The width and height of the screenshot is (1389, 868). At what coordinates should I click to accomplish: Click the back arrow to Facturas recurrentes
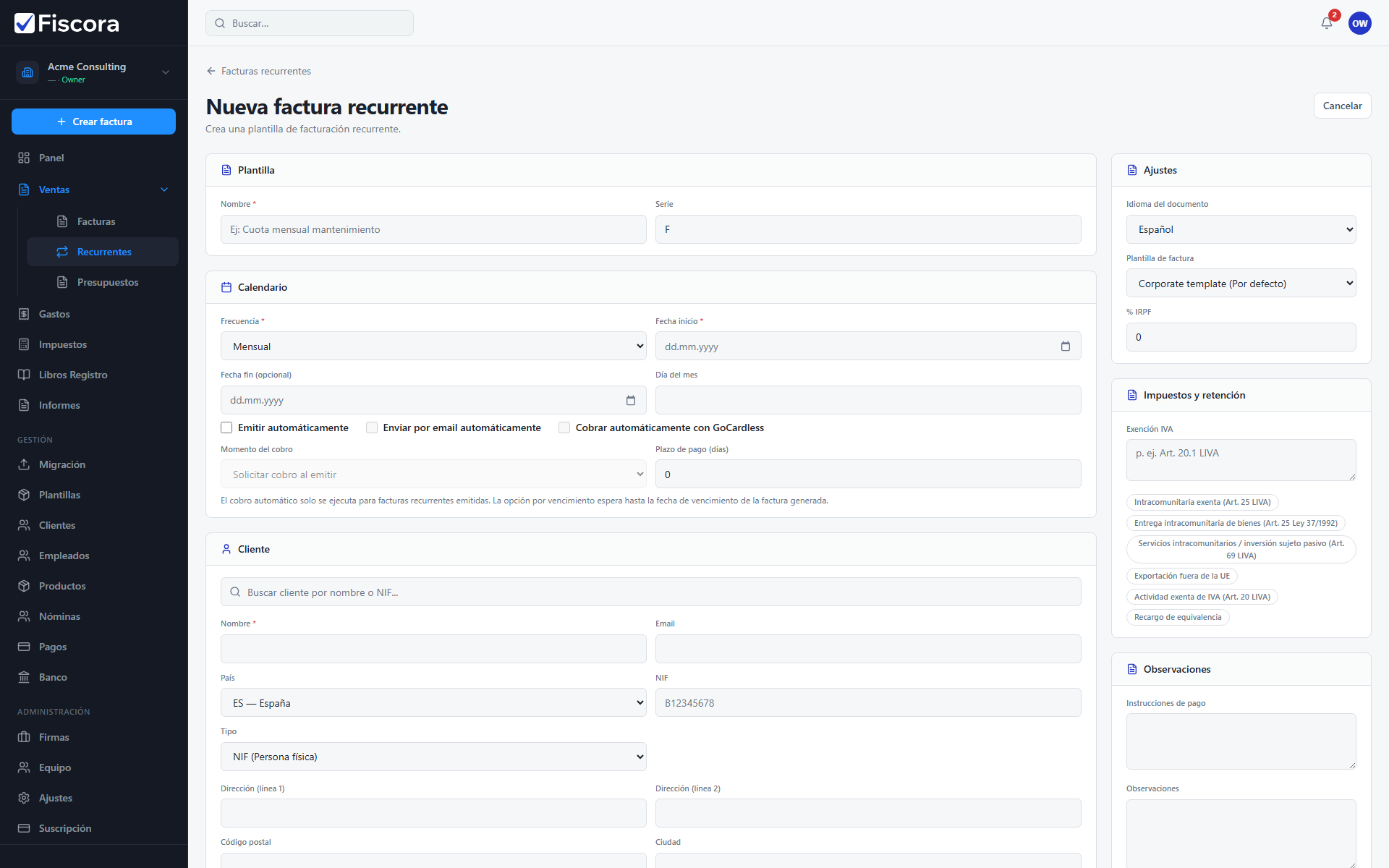click(211, 71)
